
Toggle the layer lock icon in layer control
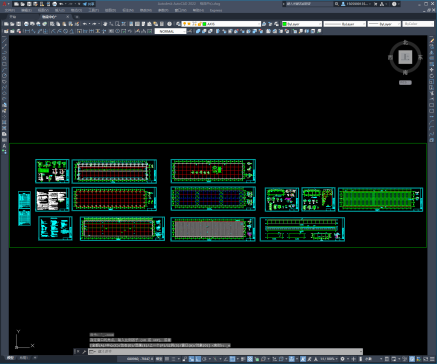(199, 24)
